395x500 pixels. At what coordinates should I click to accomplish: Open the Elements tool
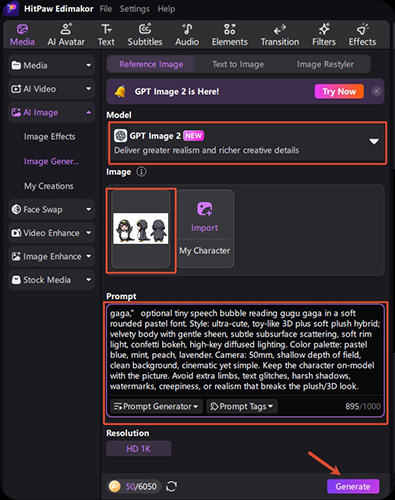[230, 35]
